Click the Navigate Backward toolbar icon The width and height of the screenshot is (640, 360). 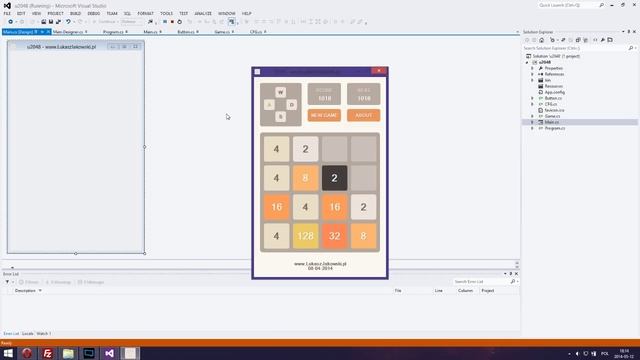(x=10, y=22)
